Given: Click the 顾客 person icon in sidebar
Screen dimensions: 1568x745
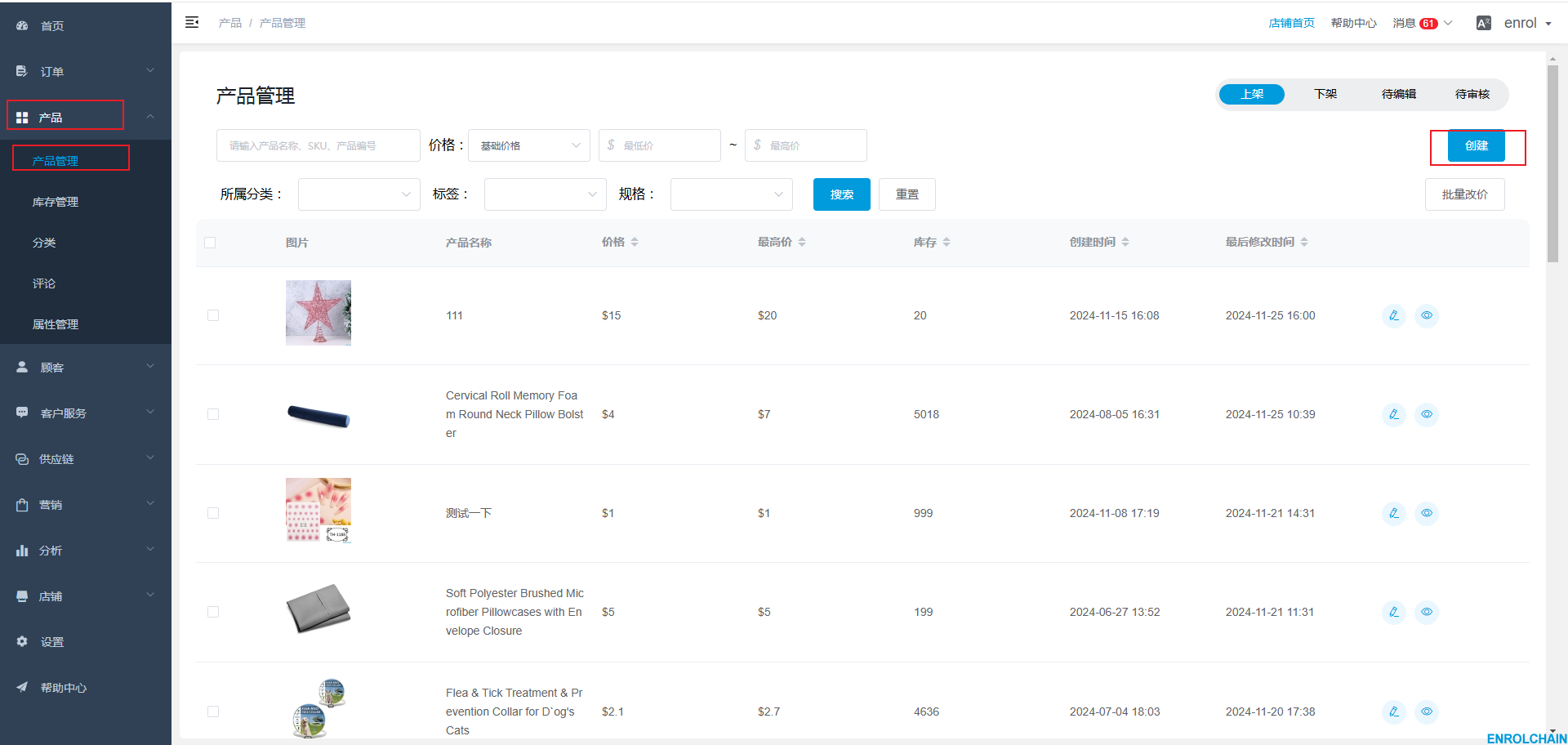Looking at the screenshot, I should pos(22,368).
